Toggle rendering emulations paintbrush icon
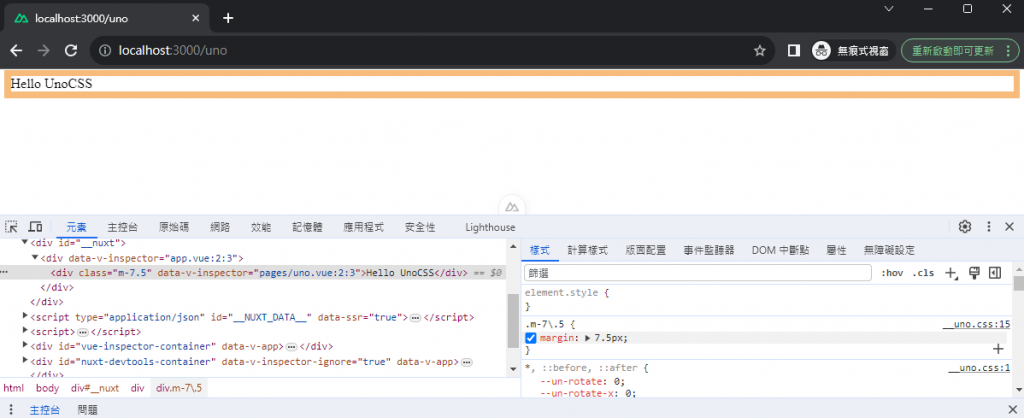 pyautogui.click(x=974, y=273)
